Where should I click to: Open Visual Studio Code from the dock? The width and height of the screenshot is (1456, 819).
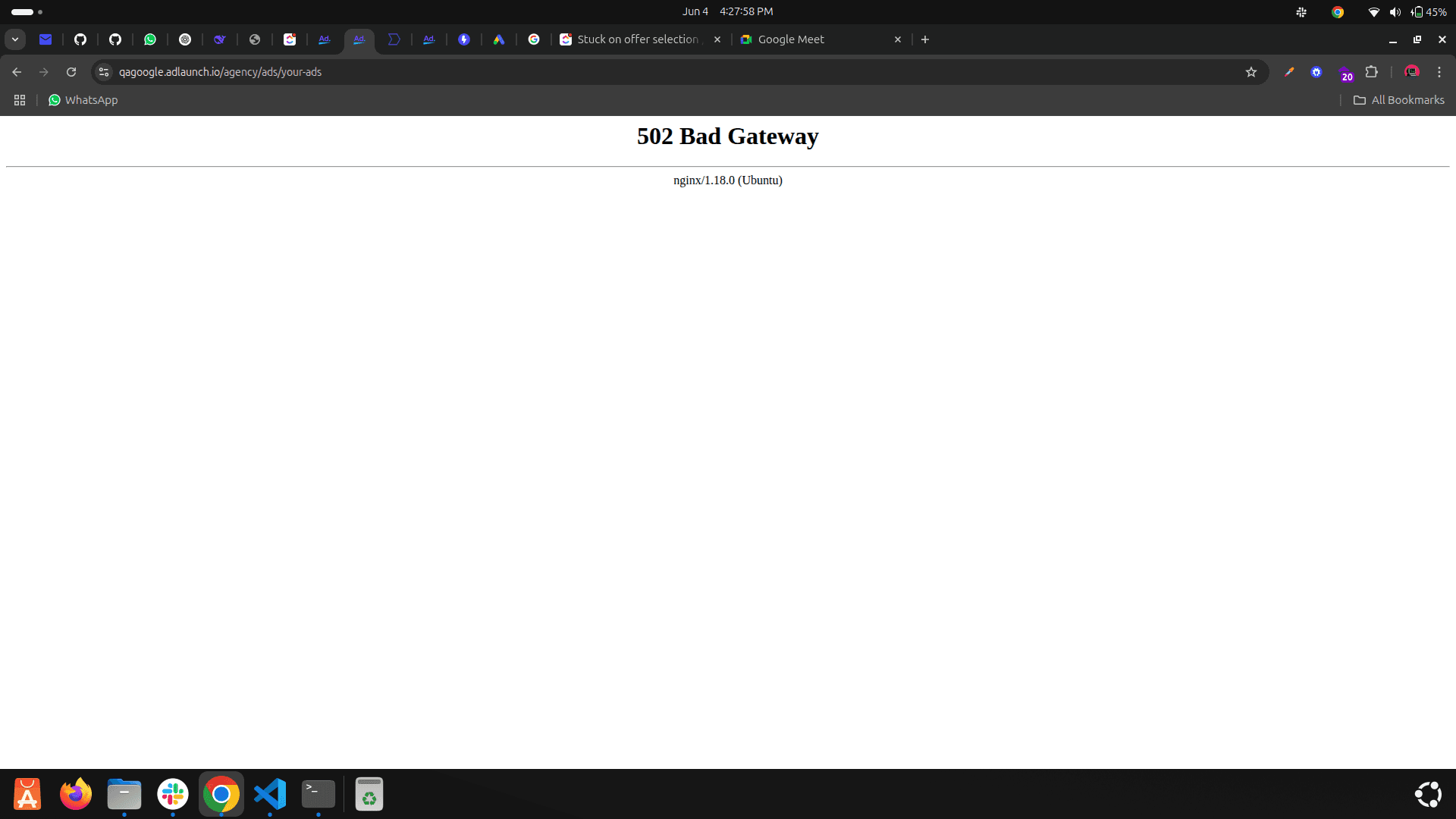270,794
